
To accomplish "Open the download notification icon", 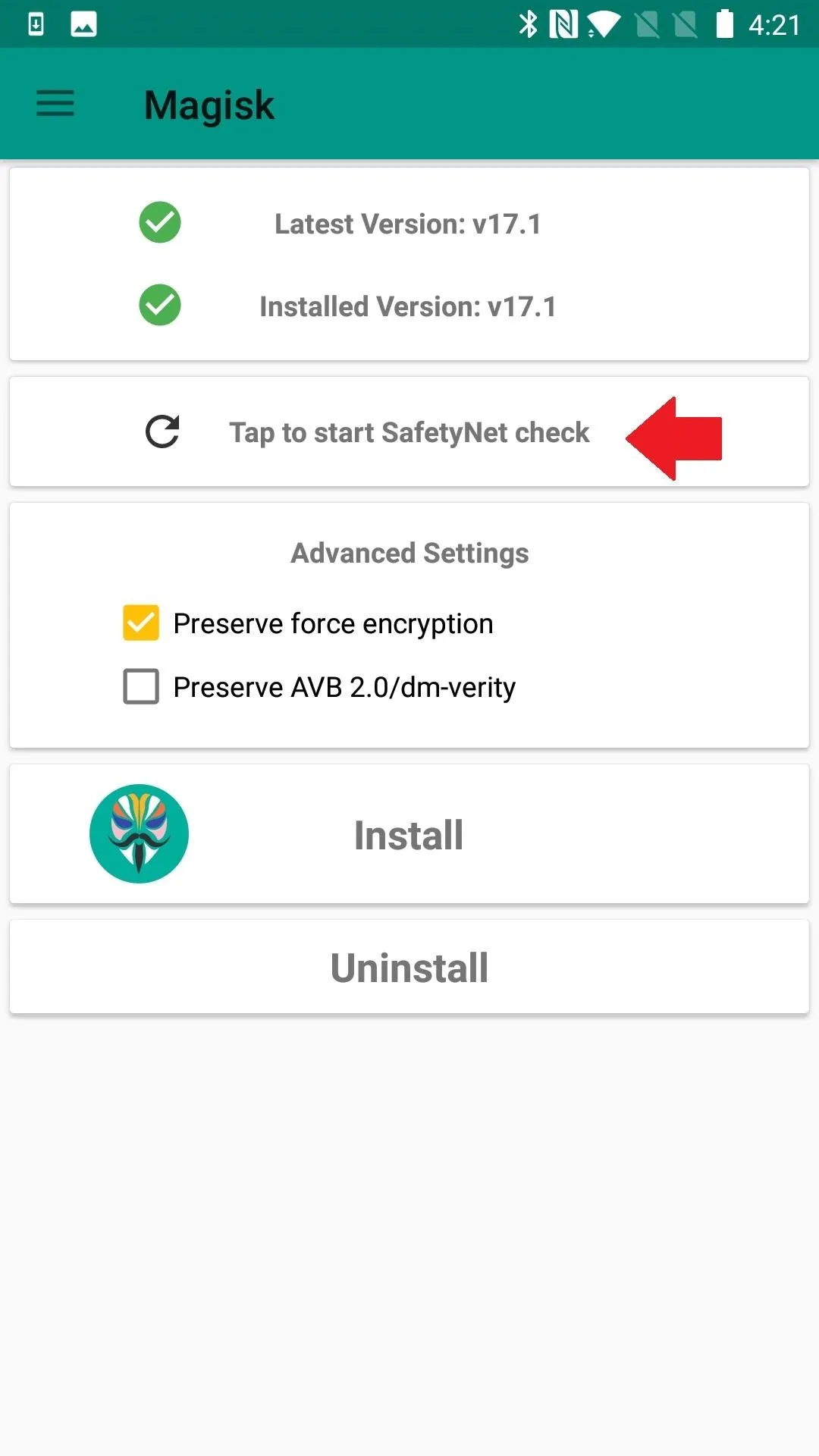I will coord(36,24).
